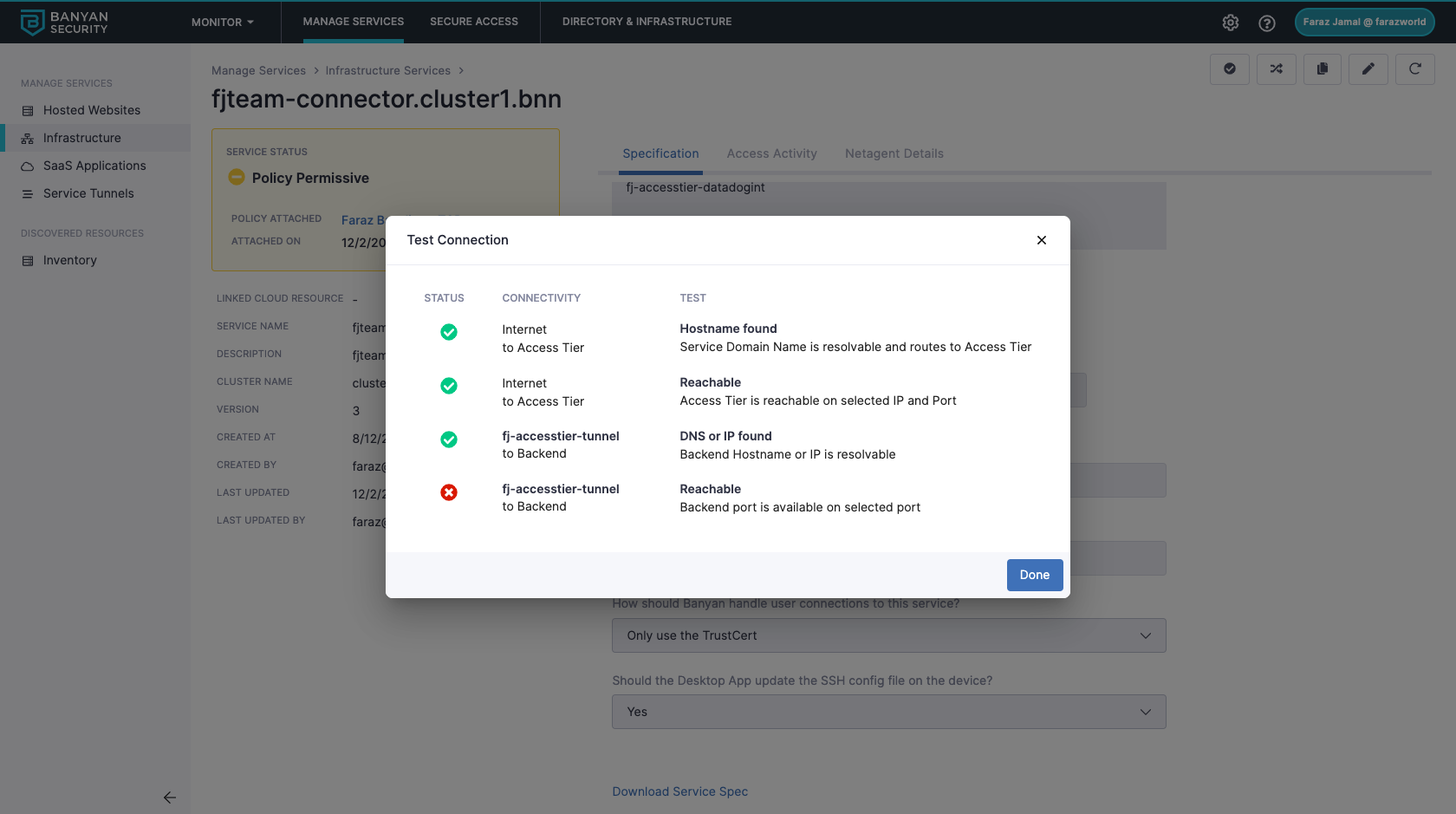Open the SSH config 'Yes' dropdown
The image size is (1456, 814).
888,712
